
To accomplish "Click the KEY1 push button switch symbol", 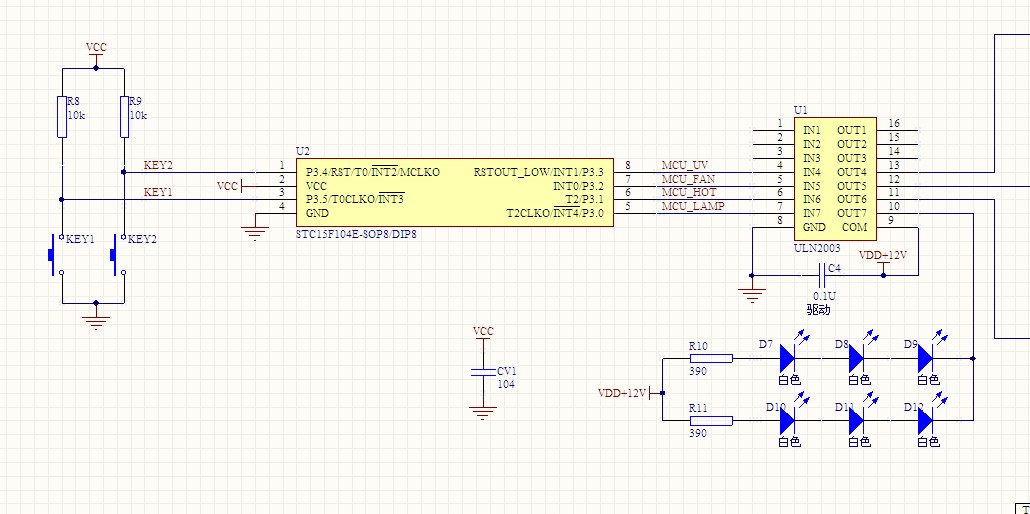I will coord(54,255).
